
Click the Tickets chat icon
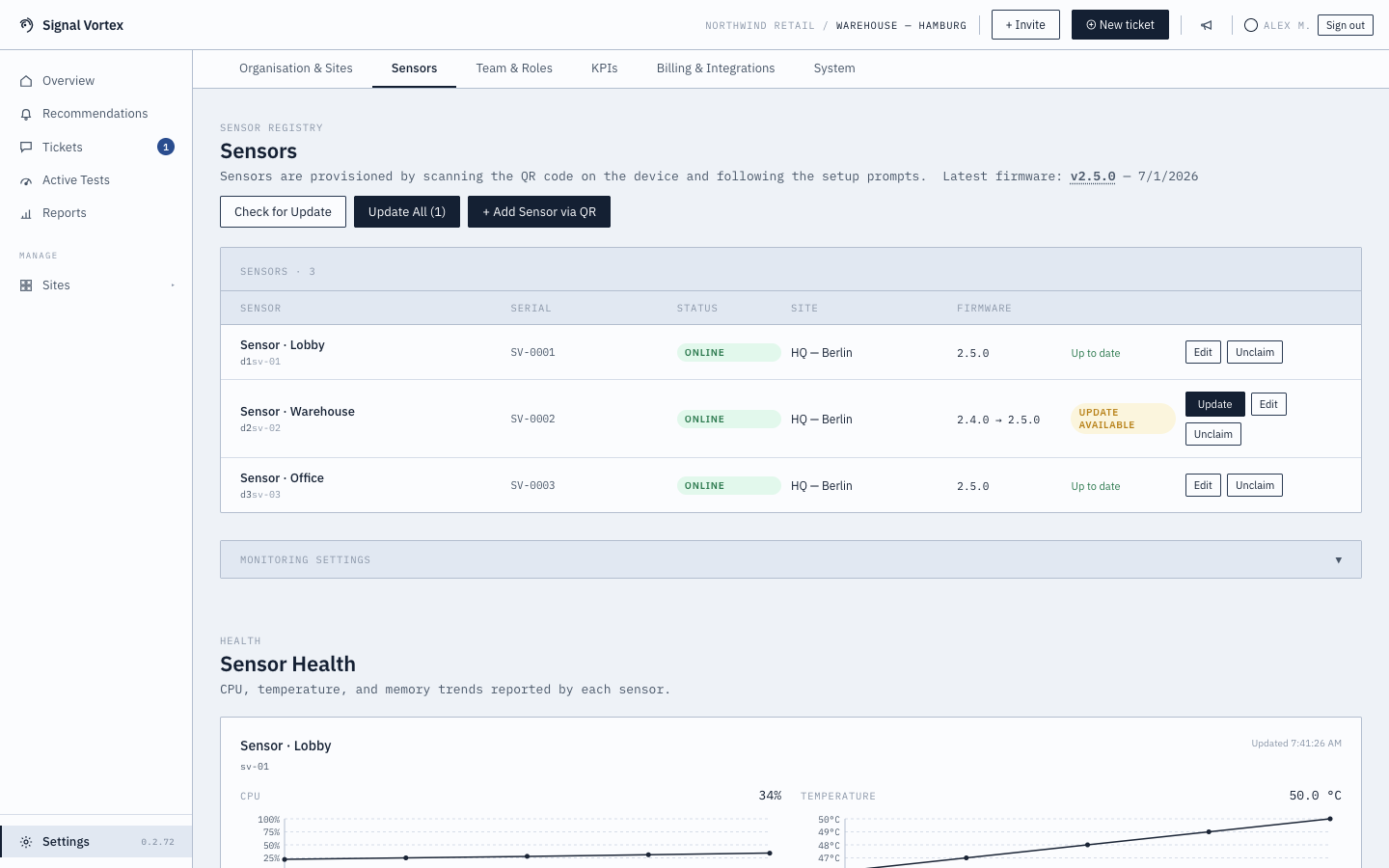[26, 148]
